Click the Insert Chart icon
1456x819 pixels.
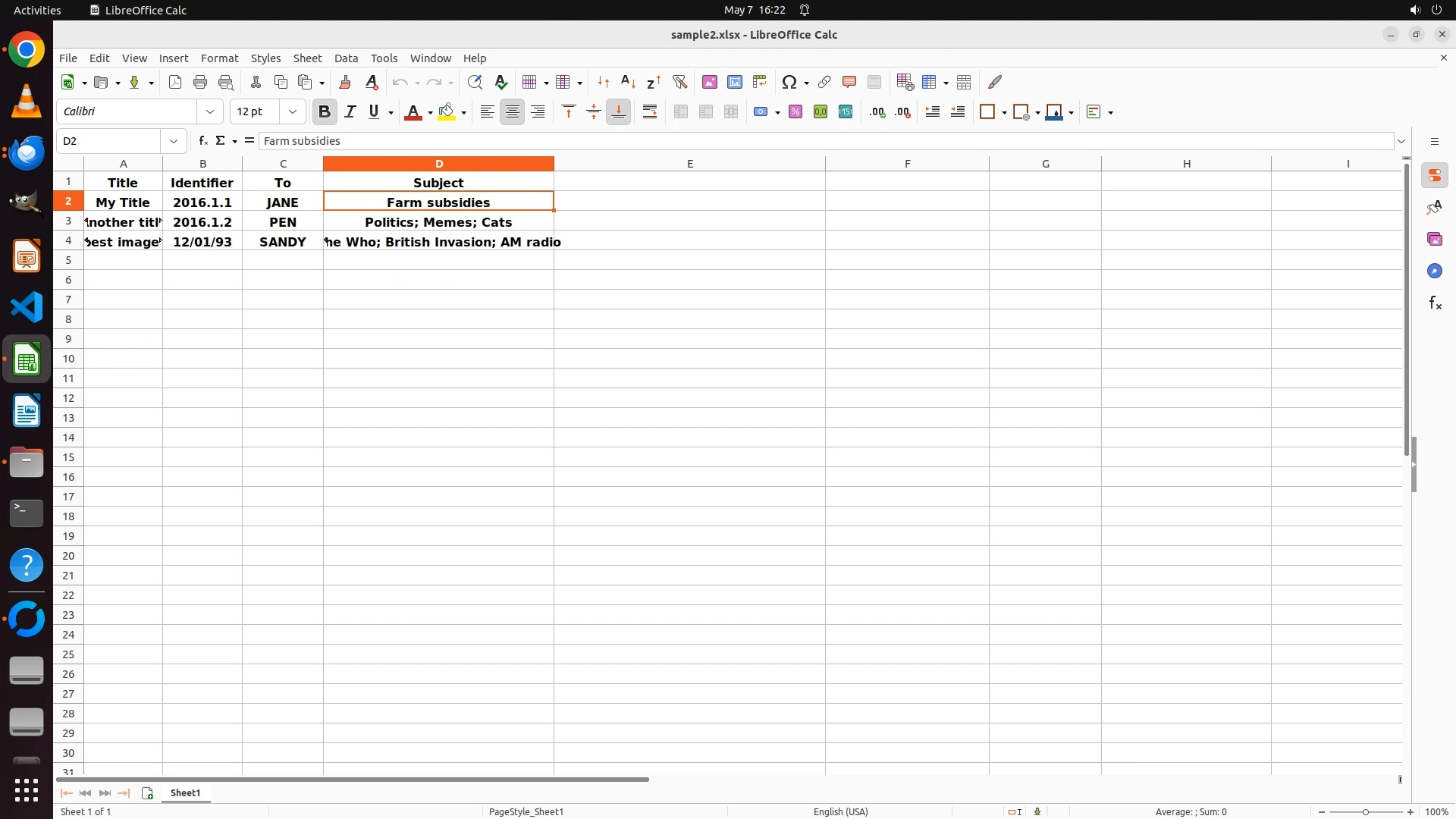[734, 82]
